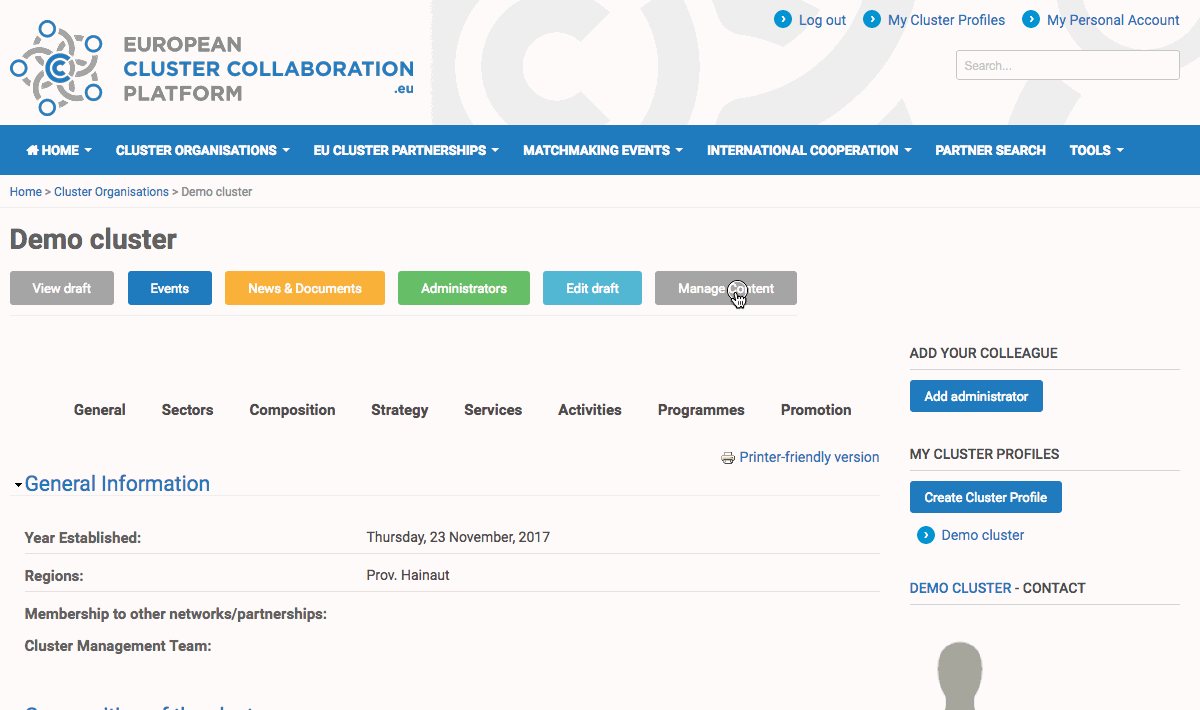Image resolution: width=1200 pixels, height=710 pixels.
Task: Open the Matchmaking Events dropdown
Action: 603,150
